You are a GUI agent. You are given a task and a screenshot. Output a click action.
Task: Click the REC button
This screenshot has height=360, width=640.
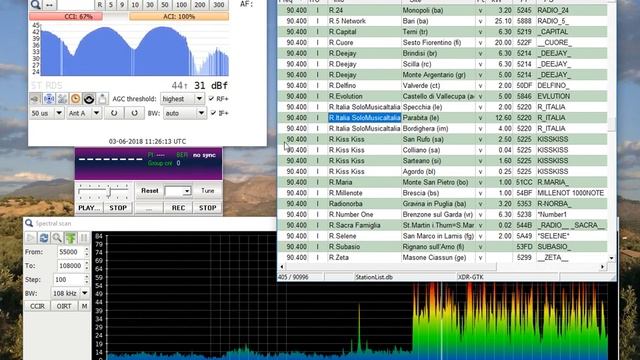178,208
